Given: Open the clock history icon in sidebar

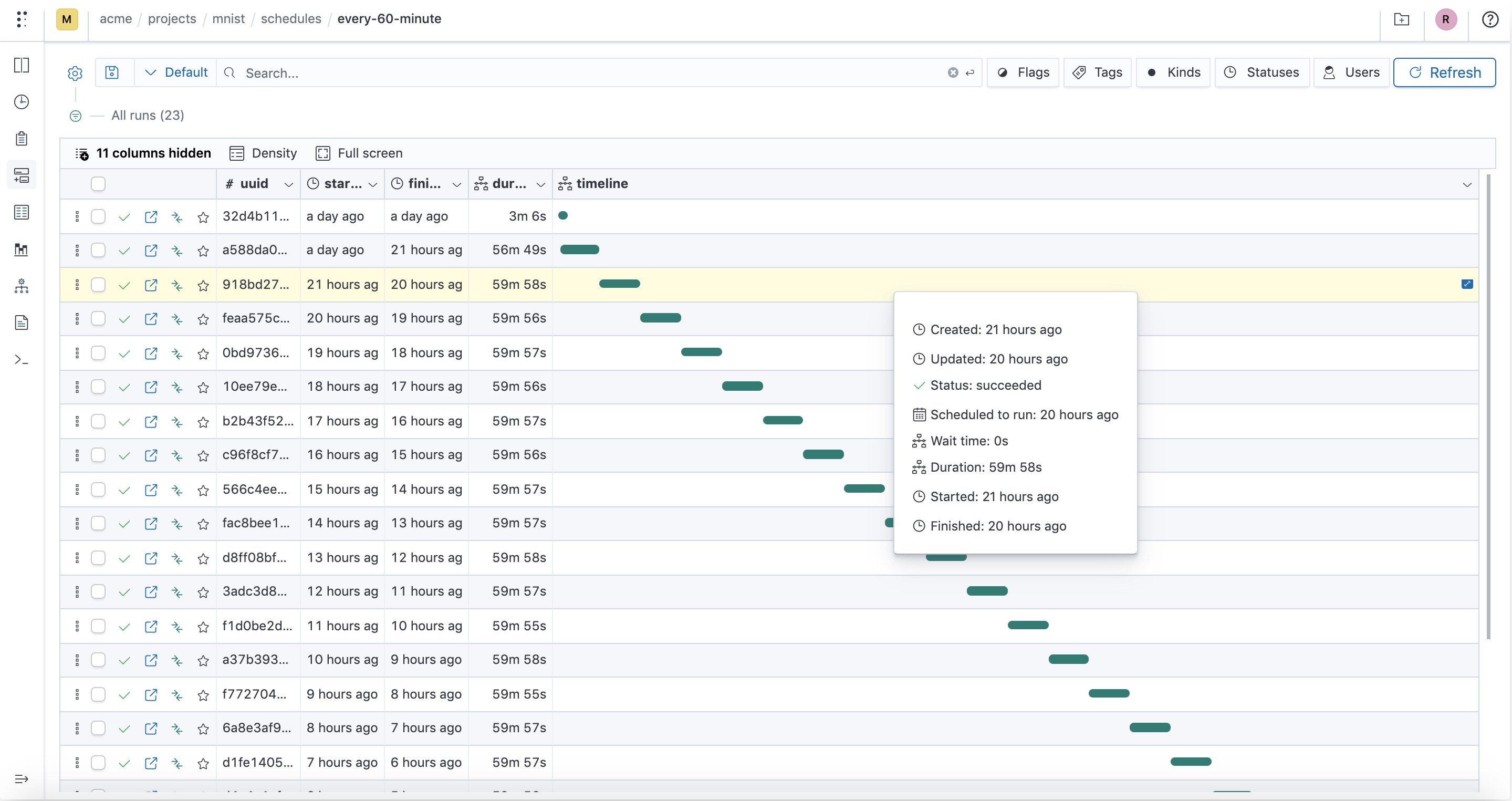Looking at the screenshot, I should pos(22,102).
